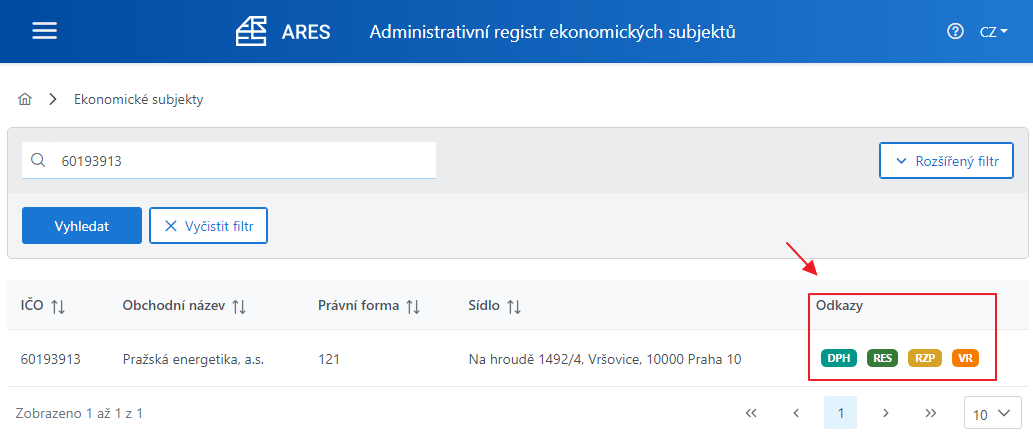Open the CZ language dropdown

point(994,32)
